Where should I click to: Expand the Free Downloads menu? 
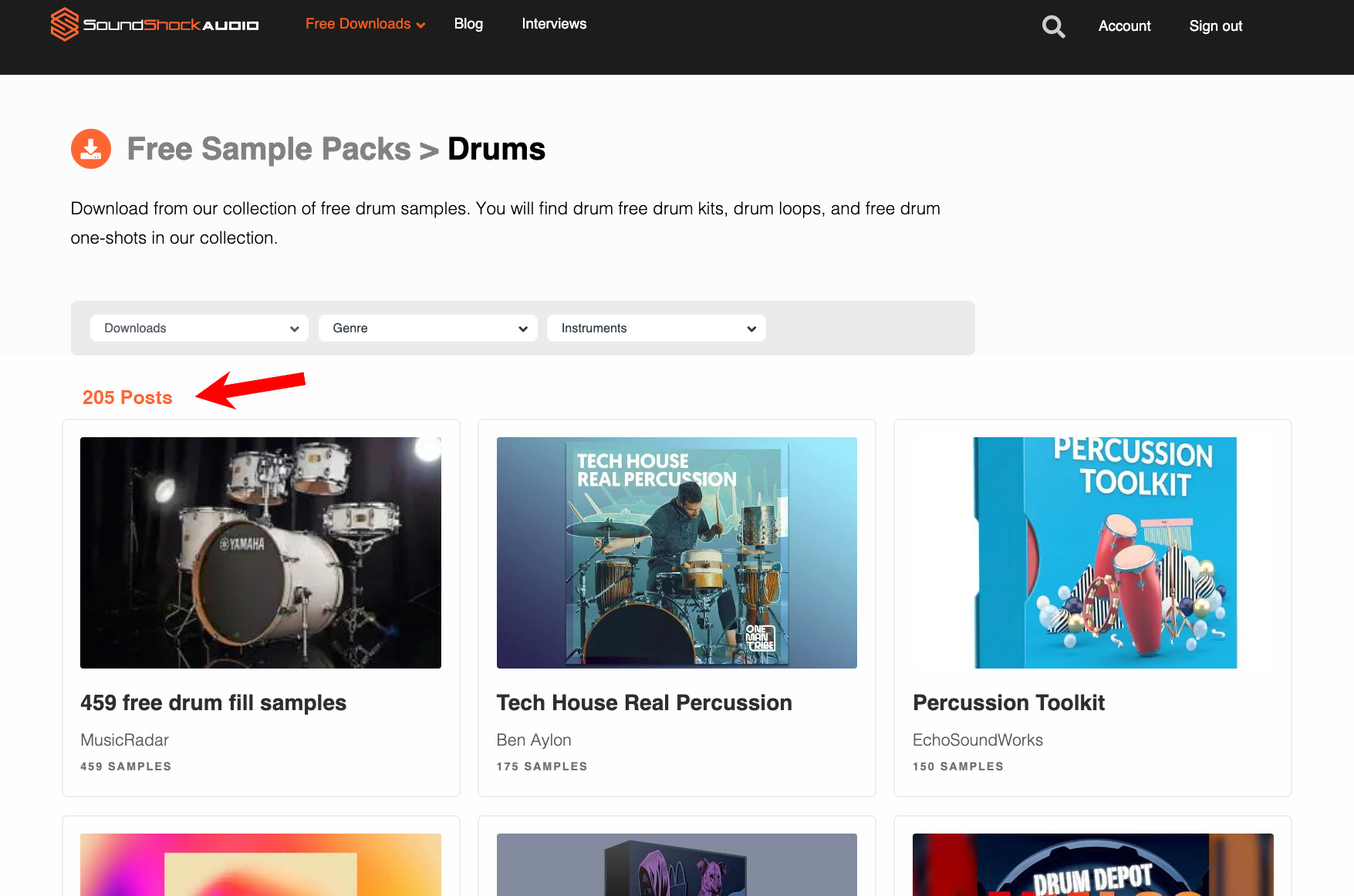tap(365, 24)
